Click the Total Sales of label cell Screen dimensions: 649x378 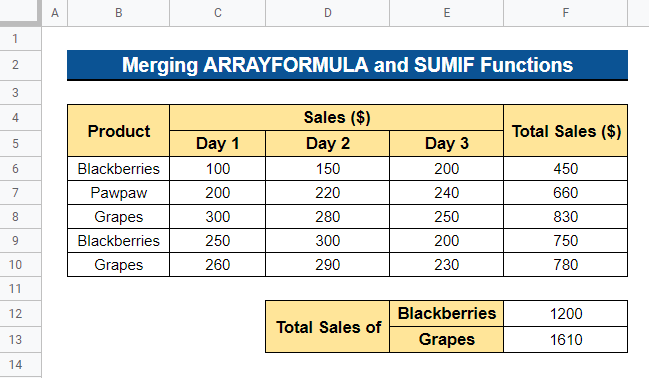click(x=327, y=327)
